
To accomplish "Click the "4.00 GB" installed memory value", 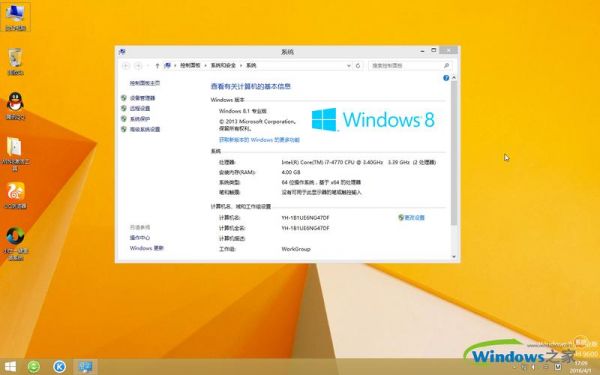I will point(291,172).
